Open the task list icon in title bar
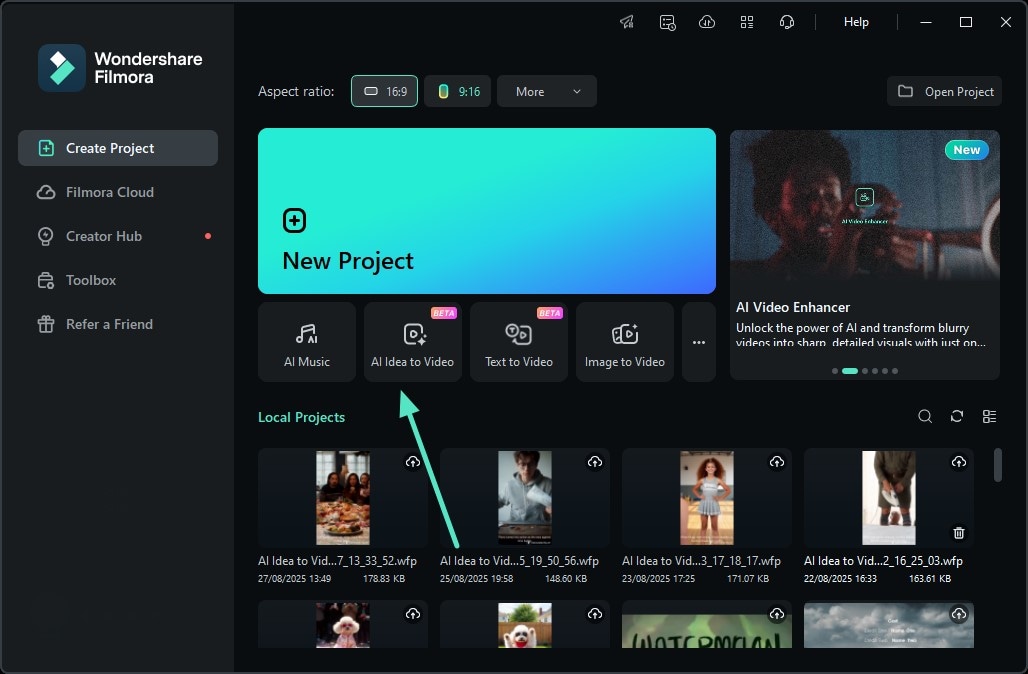 pyautogui.click(x=667, y=22)
